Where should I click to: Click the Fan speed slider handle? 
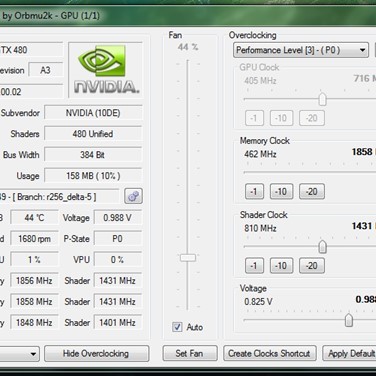(x=188, y=257)
